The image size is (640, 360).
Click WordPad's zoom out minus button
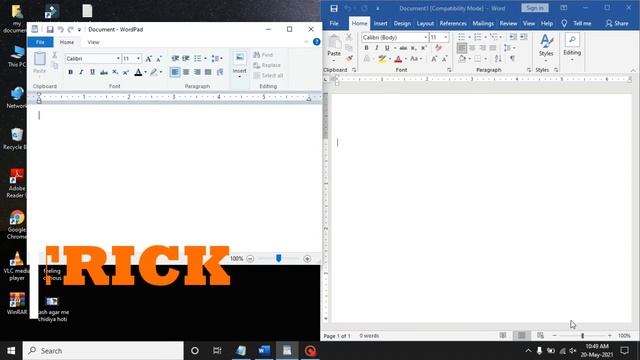[x=250, y=259]
